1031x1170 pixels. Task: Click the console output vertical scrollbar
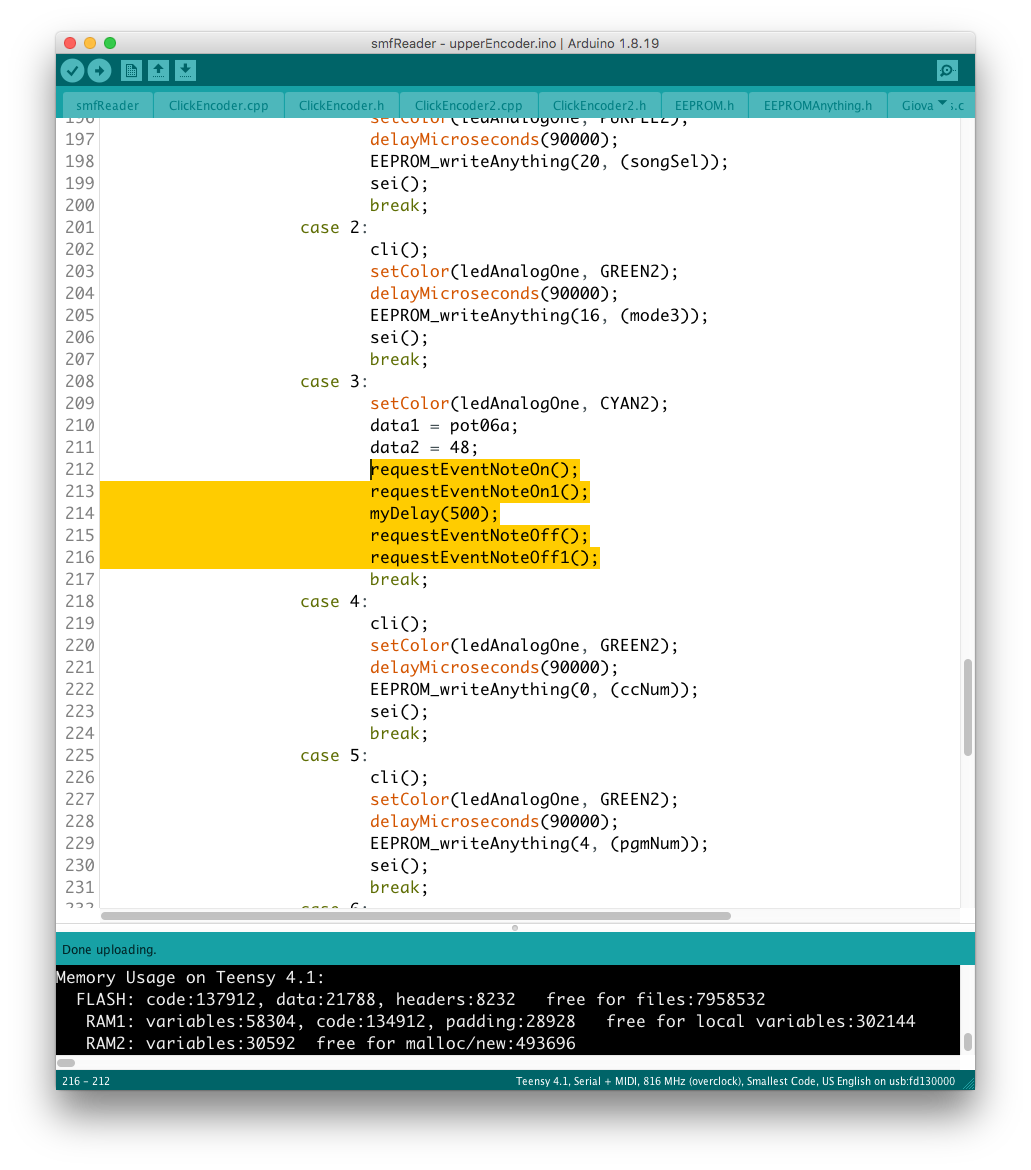[x=967, y=1042]
